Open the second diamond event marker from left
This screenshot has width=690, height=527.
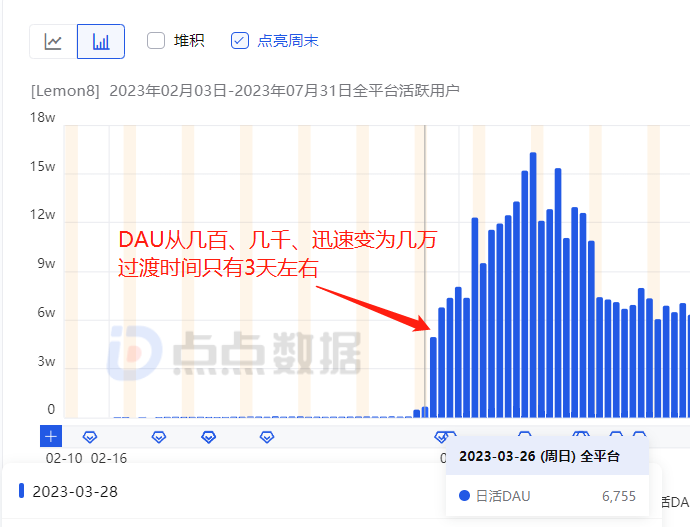(159, 437)
